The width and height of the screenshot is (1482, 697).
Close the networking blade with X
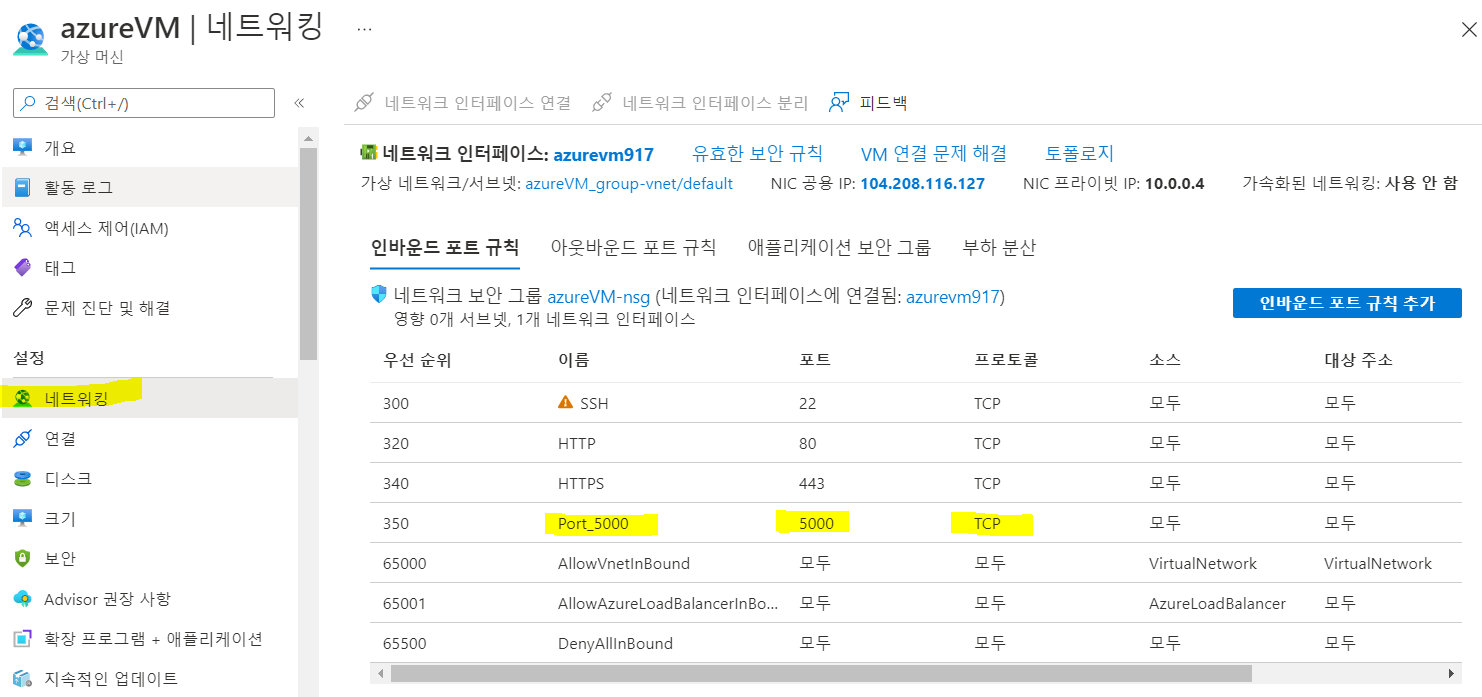[1468, 30]
